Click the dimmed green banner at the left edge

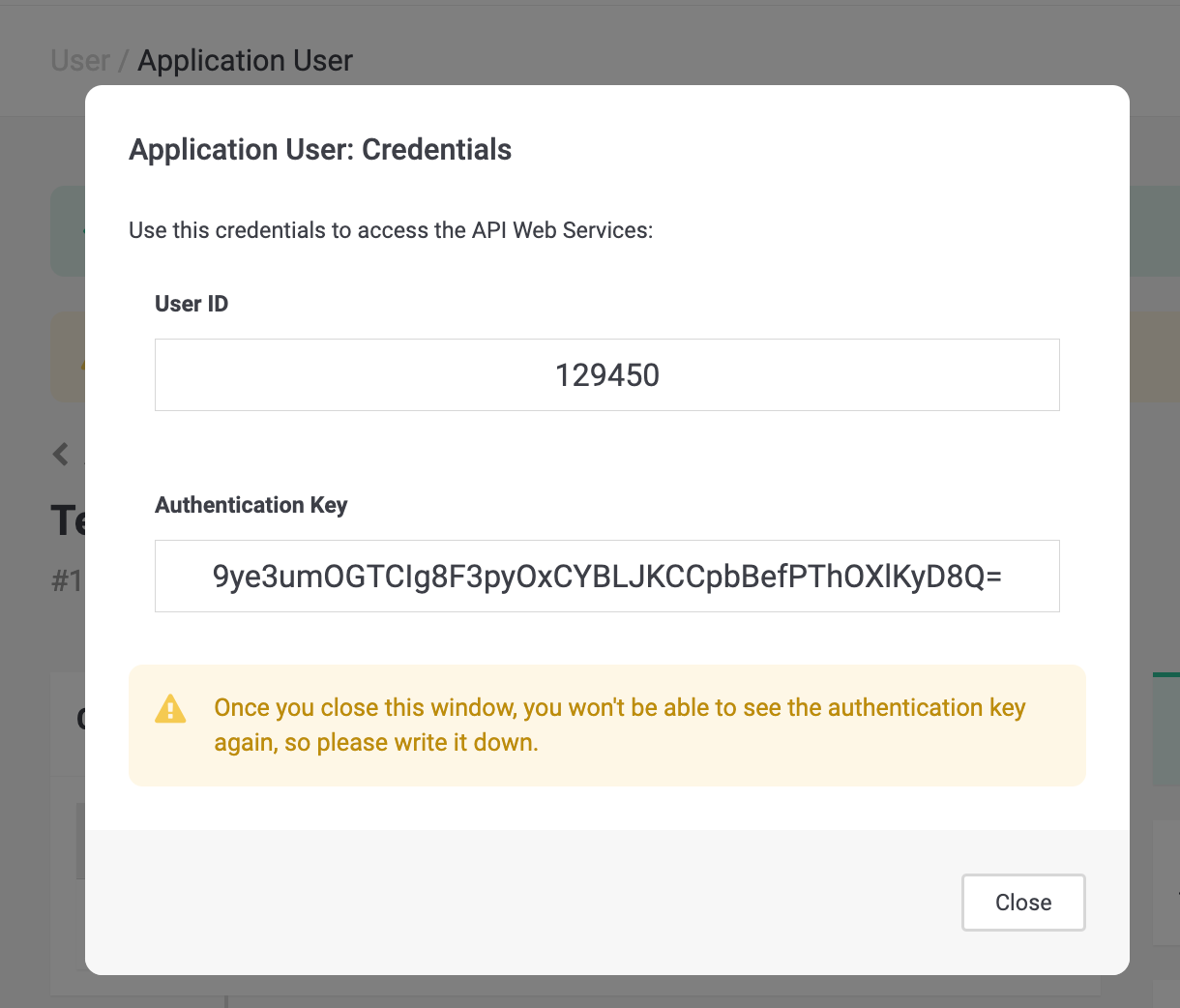[x=67, y=231]
